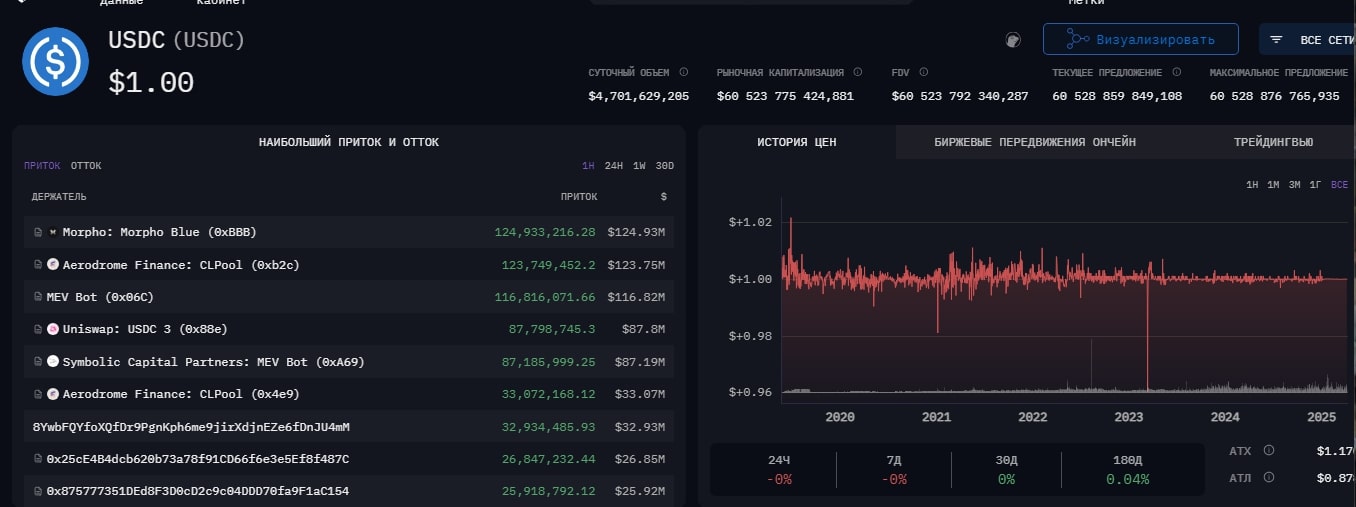
Task: Open Aerodrome Finance: CLPool (0x4e9) holder
Action: pos(181,394)
